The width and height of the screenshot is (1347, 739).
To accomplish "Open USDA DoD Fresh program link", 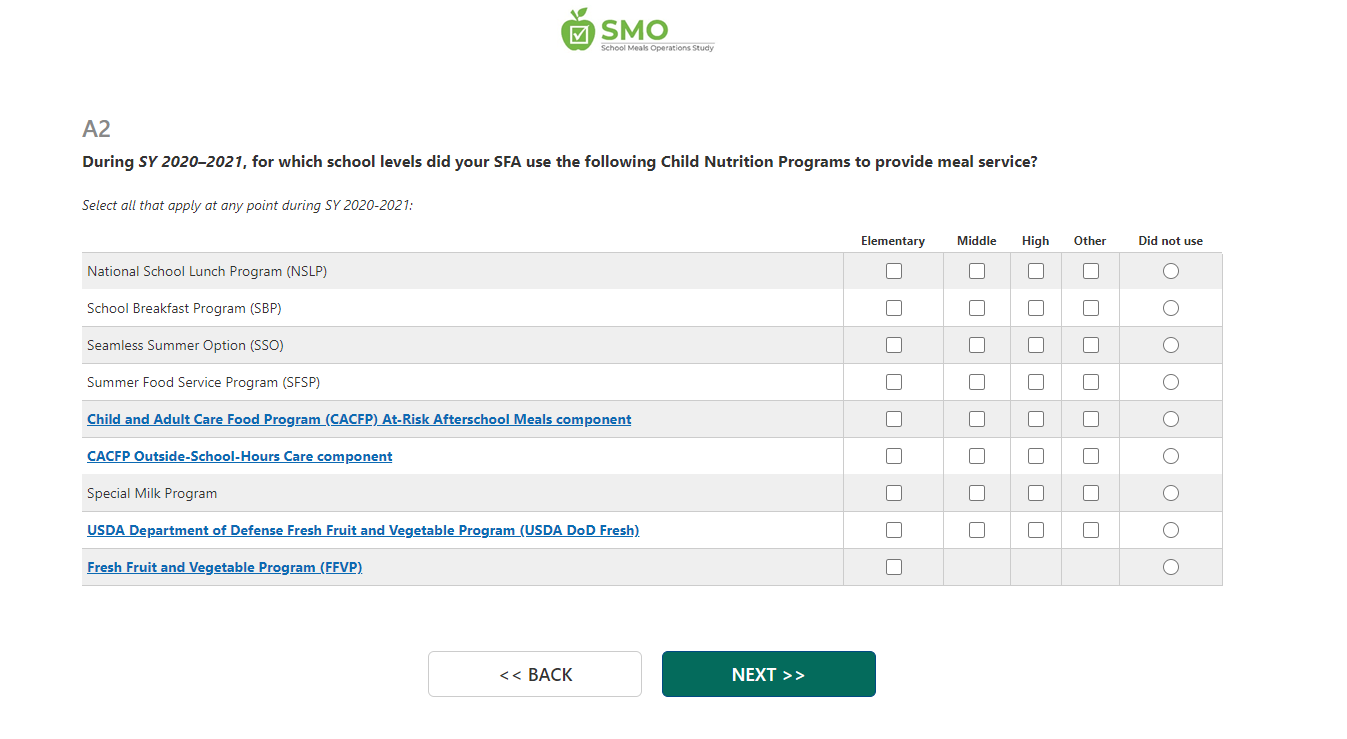I will click(363, 530).
